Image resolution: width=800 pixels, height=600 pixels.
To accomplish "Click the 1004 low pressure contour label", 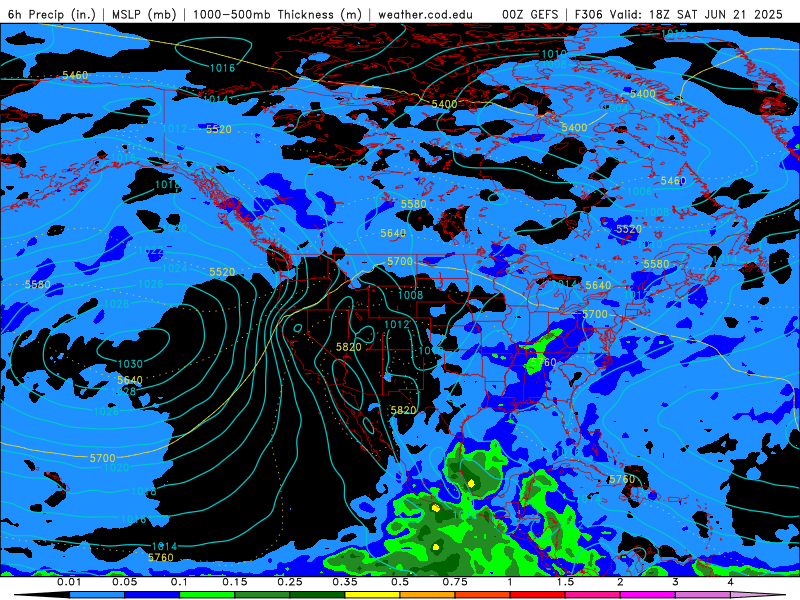I will pyautogui.click(x=616, y=108).
